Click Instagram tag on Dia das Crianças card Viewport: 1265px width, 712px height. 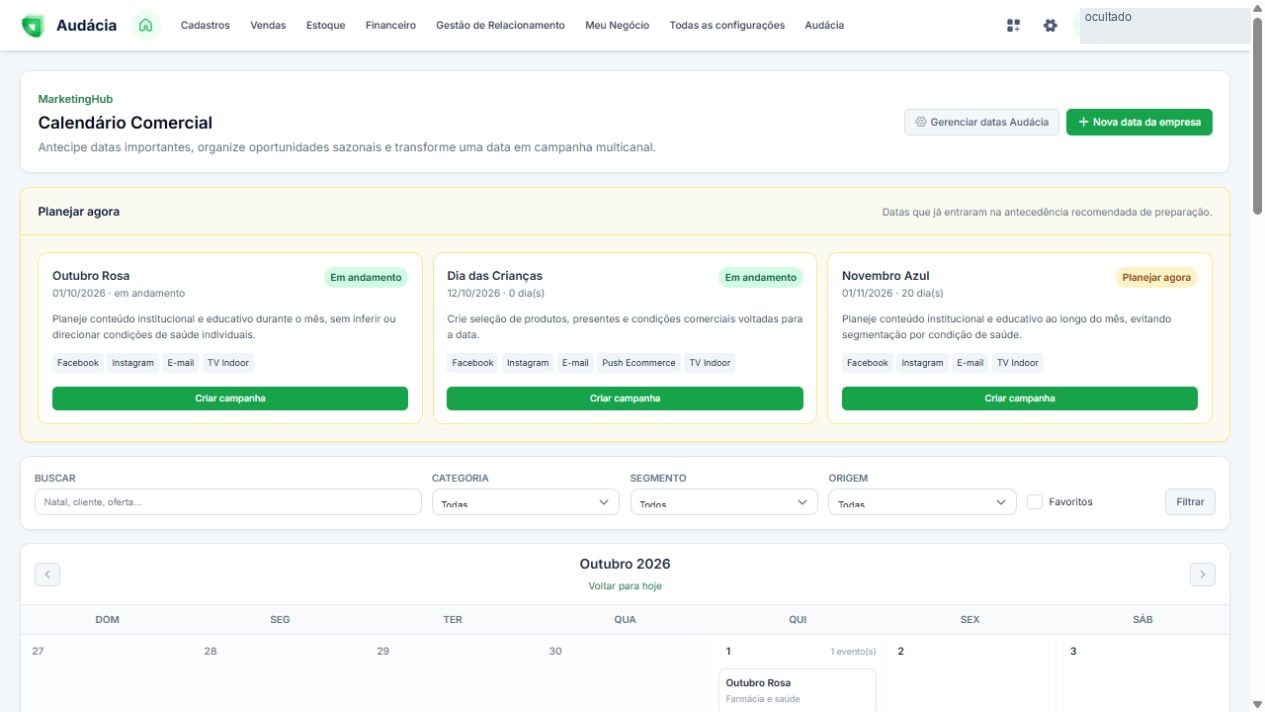tap(528, 363)
